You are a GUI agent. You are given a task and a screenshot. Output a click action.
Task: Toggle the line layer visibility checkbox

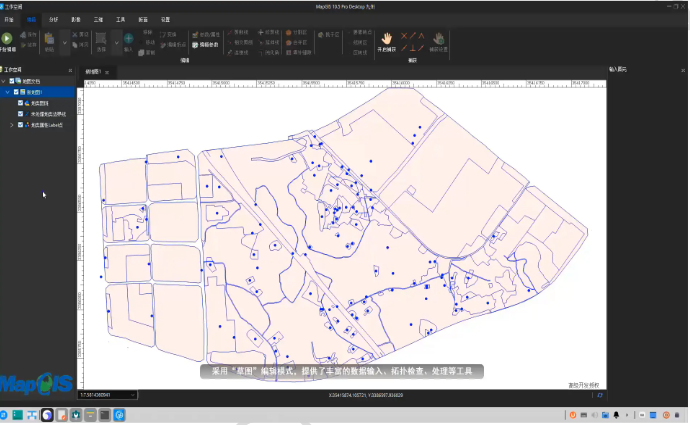coord(20,114)
